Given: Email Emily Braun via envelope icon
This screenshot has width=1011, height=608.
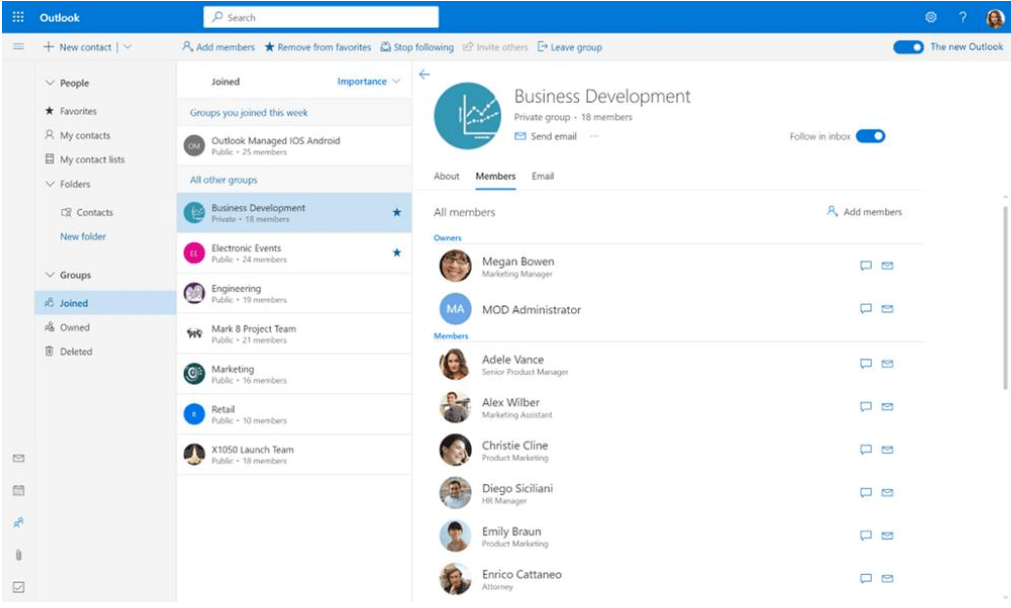Looking at the screenshot, I should [887, 536].
